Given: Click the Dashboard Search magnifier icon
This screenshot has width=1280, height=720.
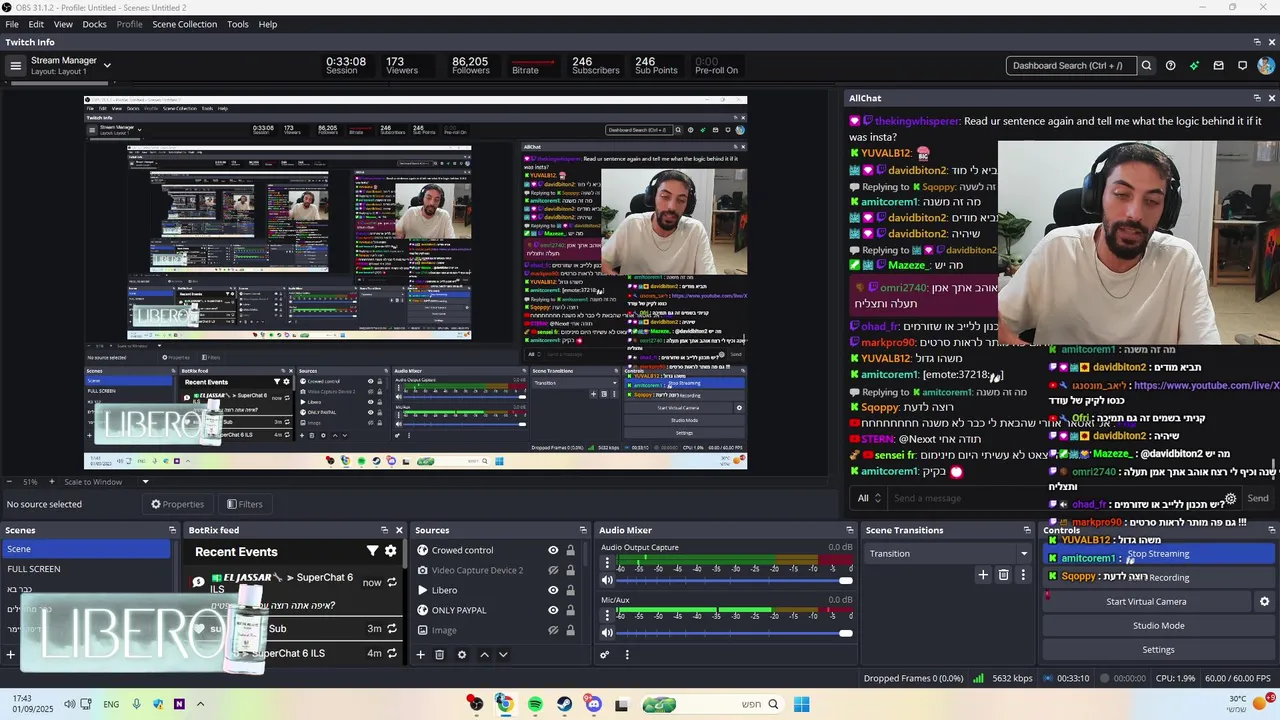Looking at the screenshot, I should tap(1146, 66).
